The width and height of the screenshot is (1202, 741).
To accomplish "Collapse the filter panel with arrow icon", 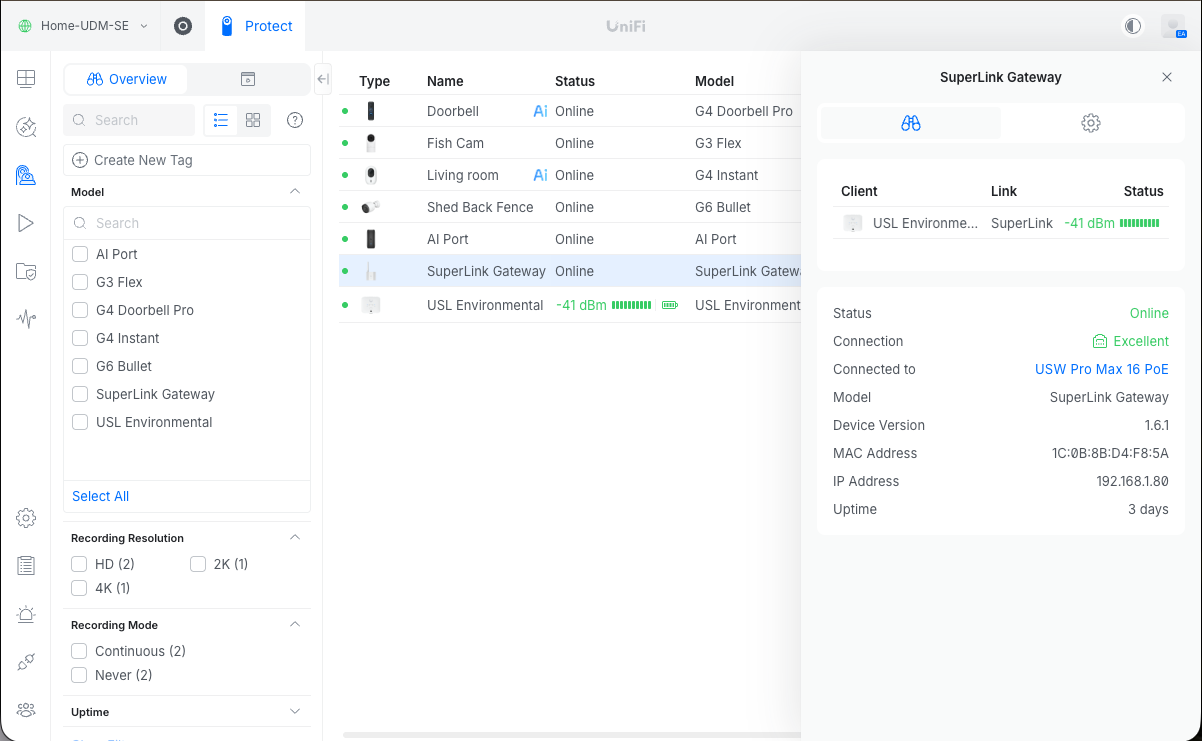I will (322, 79).
